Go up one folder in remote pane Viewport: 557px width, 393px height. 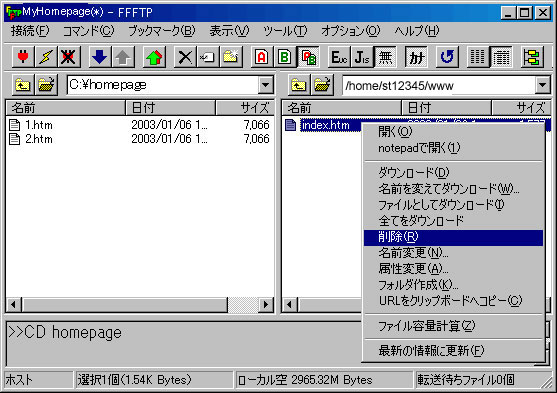298,85
